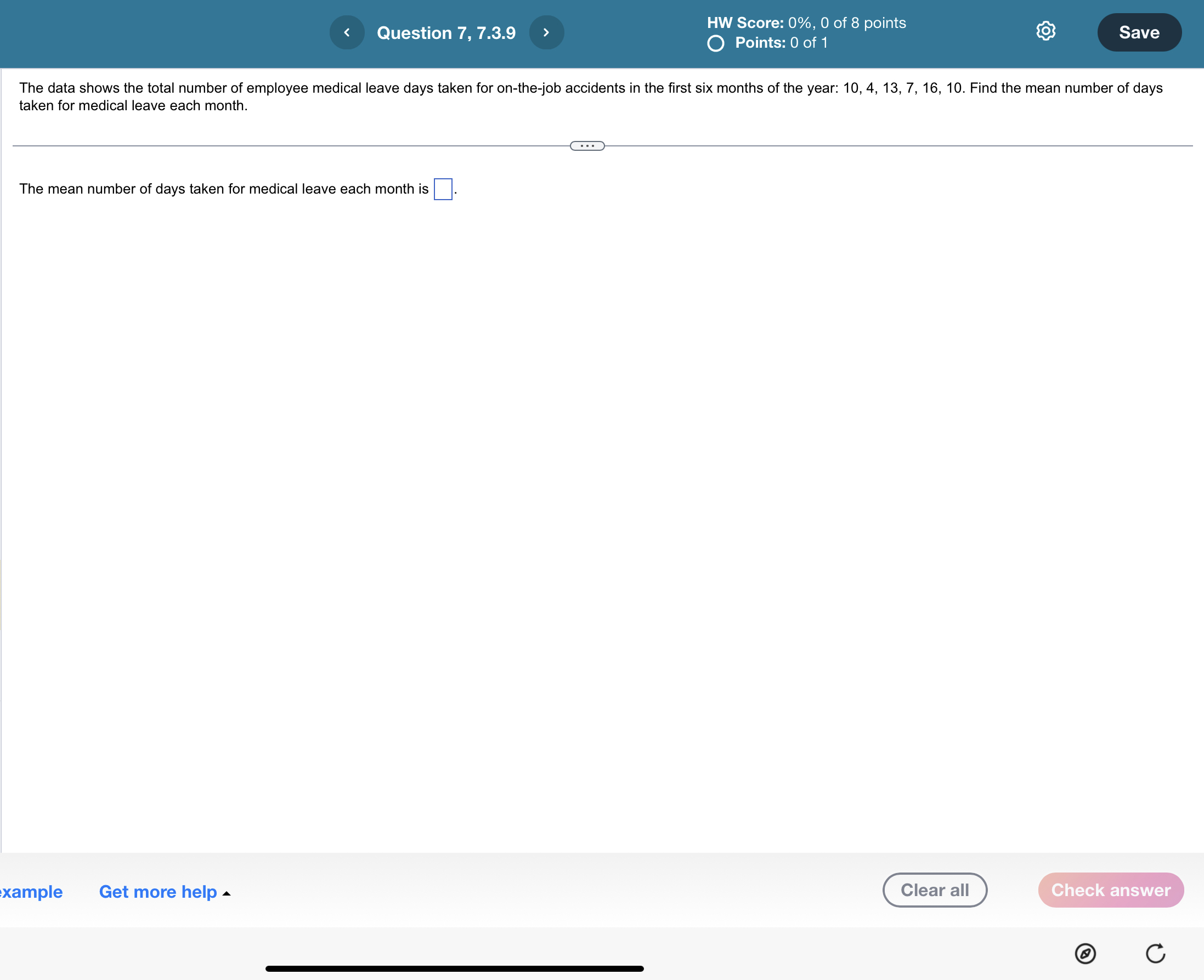Click the points status circle icon

(715, 43)
